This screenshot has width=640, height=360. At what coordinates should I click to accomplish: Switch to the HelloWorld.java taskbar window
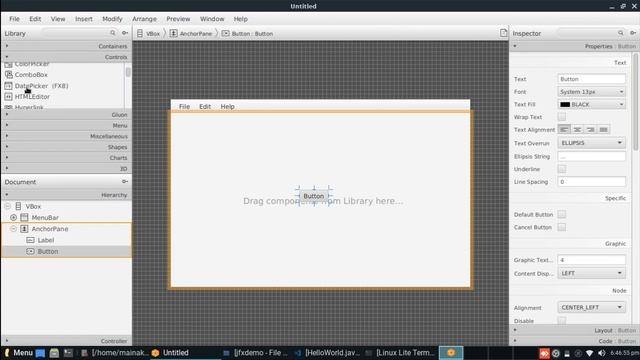(x=327, y=353)
